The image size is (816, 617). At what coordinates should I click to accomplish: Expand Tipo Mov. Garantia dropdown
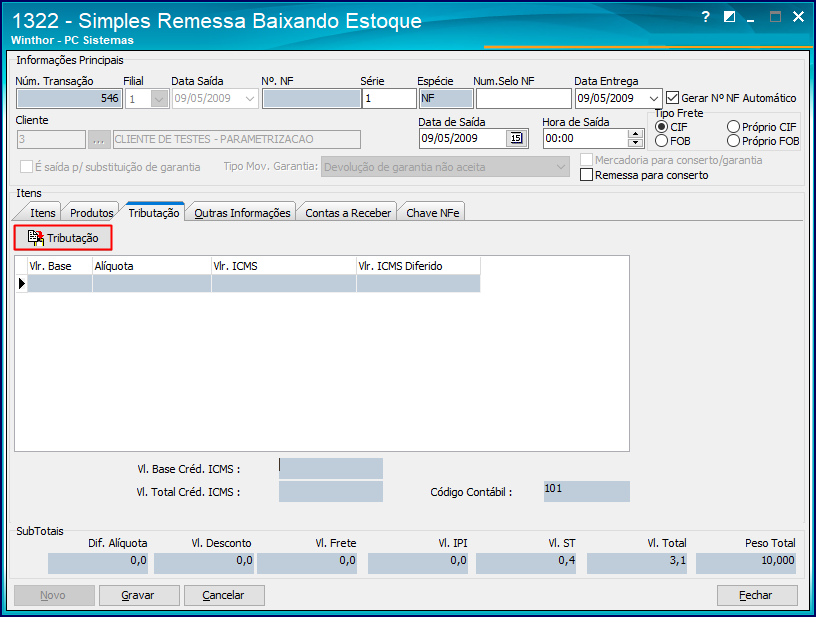pyautogui.click(x=560, y=167)
